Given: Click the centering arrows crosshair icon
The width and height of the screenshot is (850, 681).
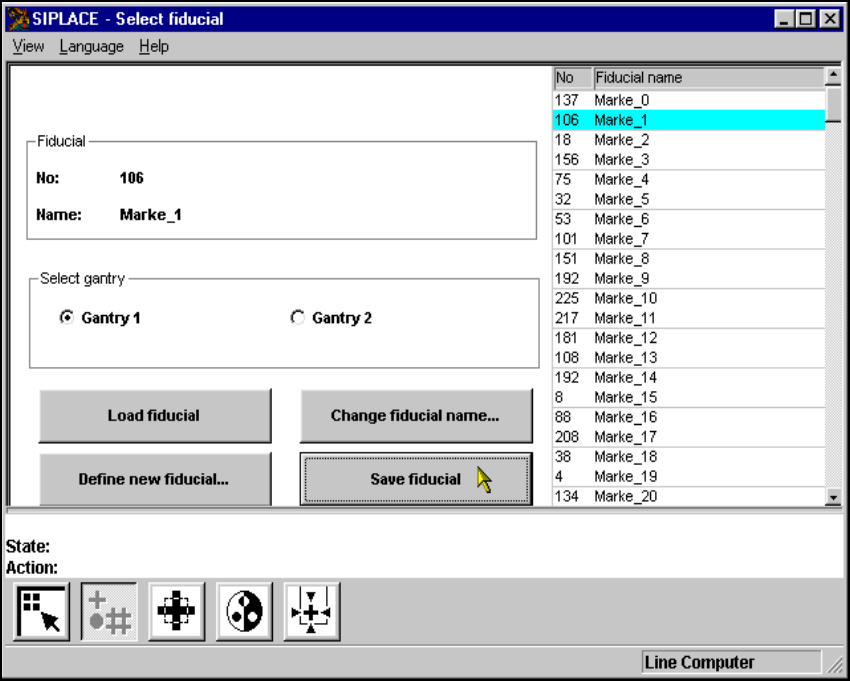Looking at the screenshot, I should (312, 612).
